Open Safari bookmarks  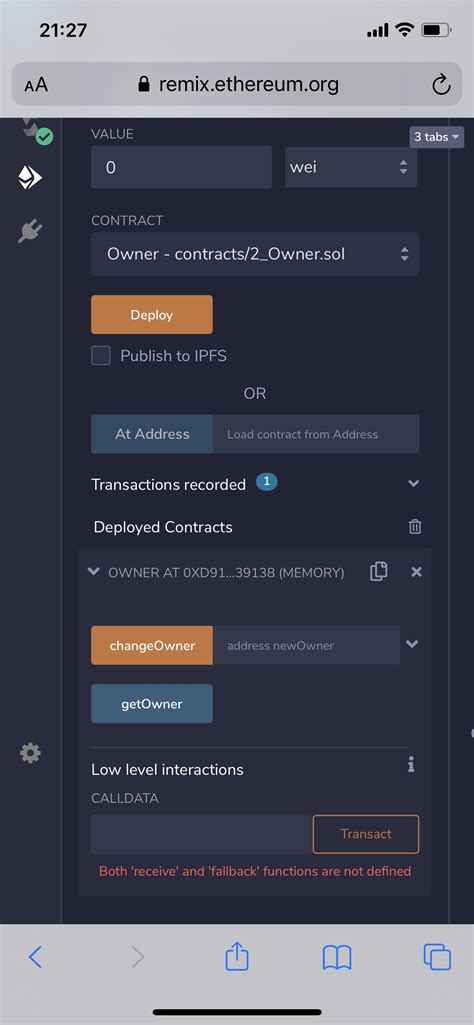pyautogui.click(x=337, y=958)
